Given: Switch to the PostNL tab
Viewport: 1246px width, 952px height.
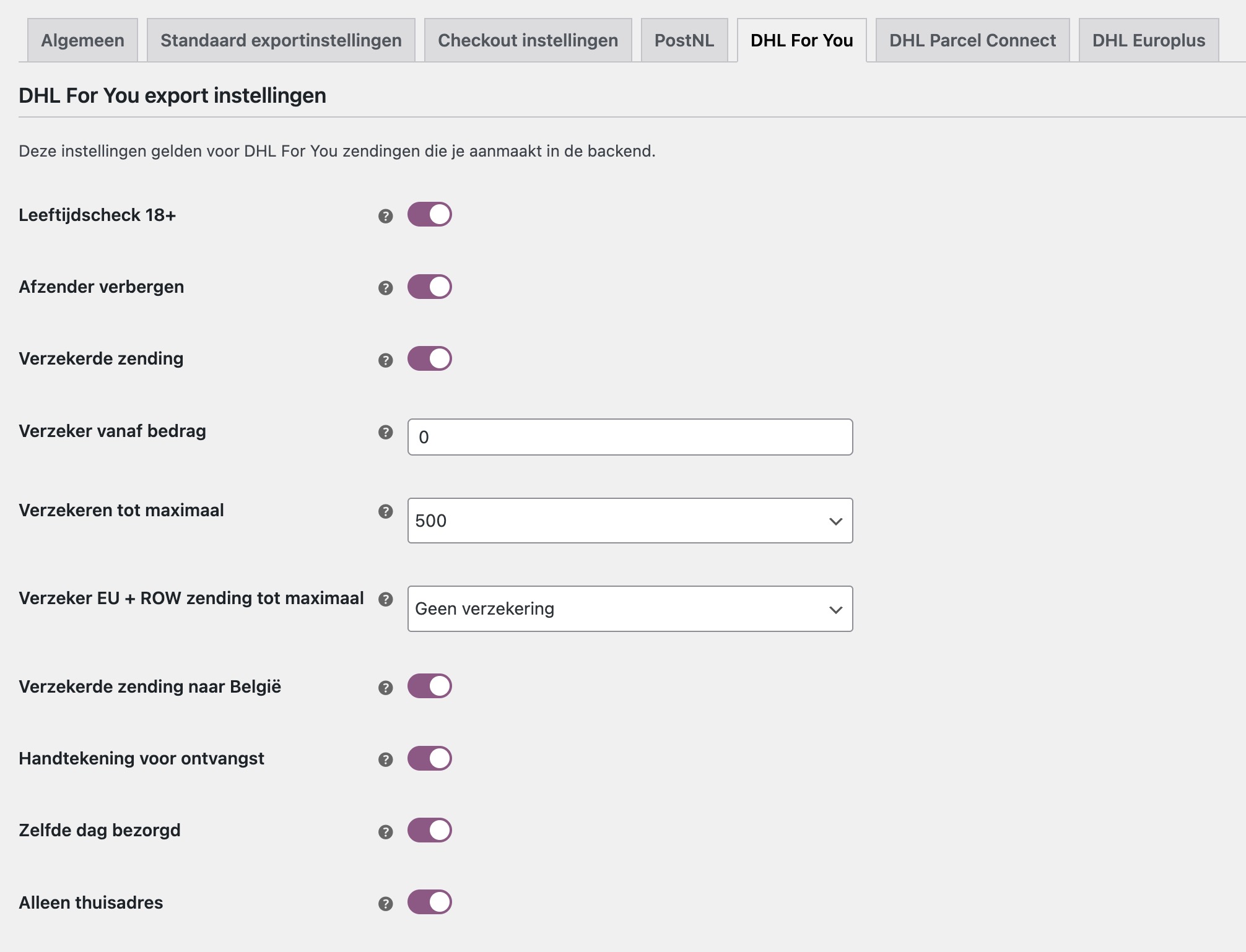Looking at the screenshot, I should coord(685,40).
